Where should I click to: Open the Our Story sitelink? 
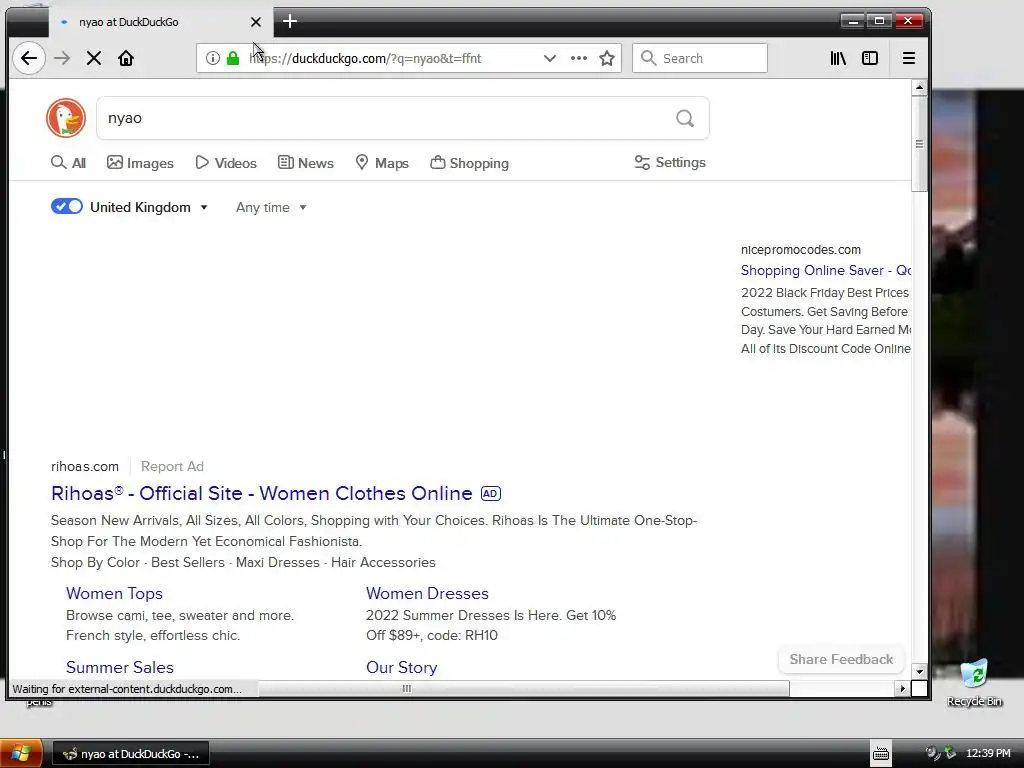[x=401, y=667]
